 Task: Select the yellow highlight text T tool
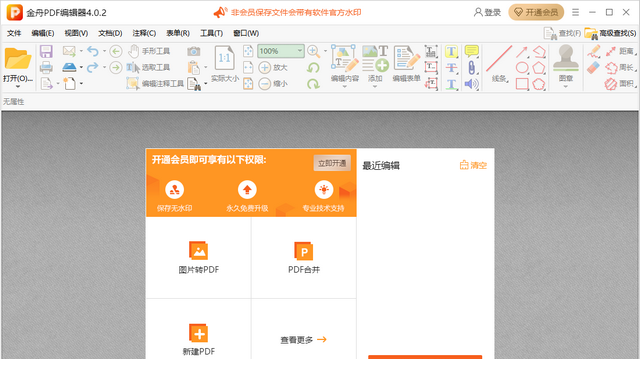(x=451, y=51)
